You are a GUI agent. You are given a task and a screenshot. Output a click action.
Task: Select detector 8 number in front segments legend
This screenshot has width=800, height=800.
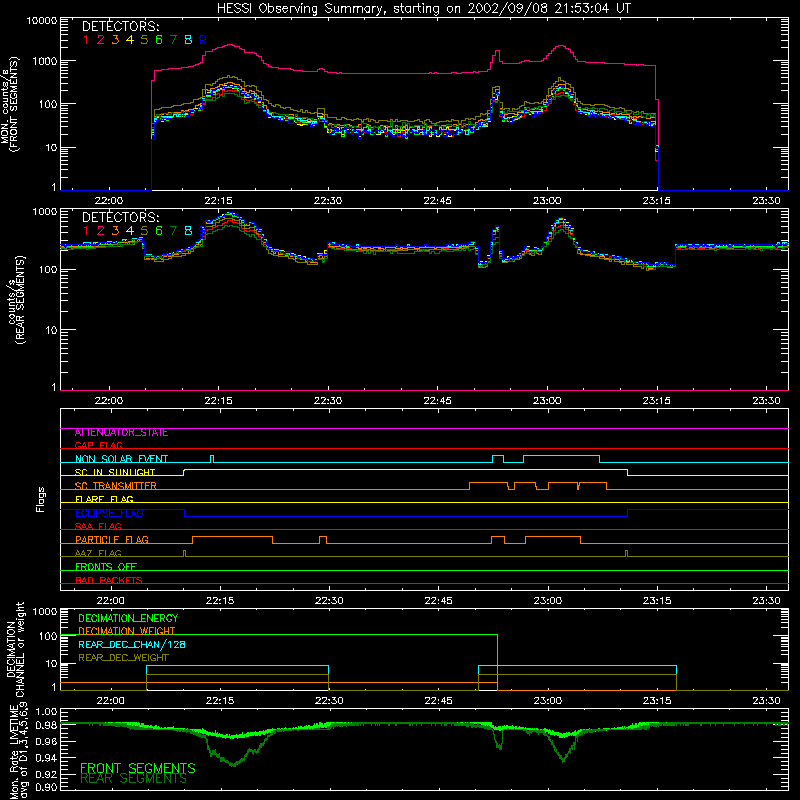click(188, 40)
